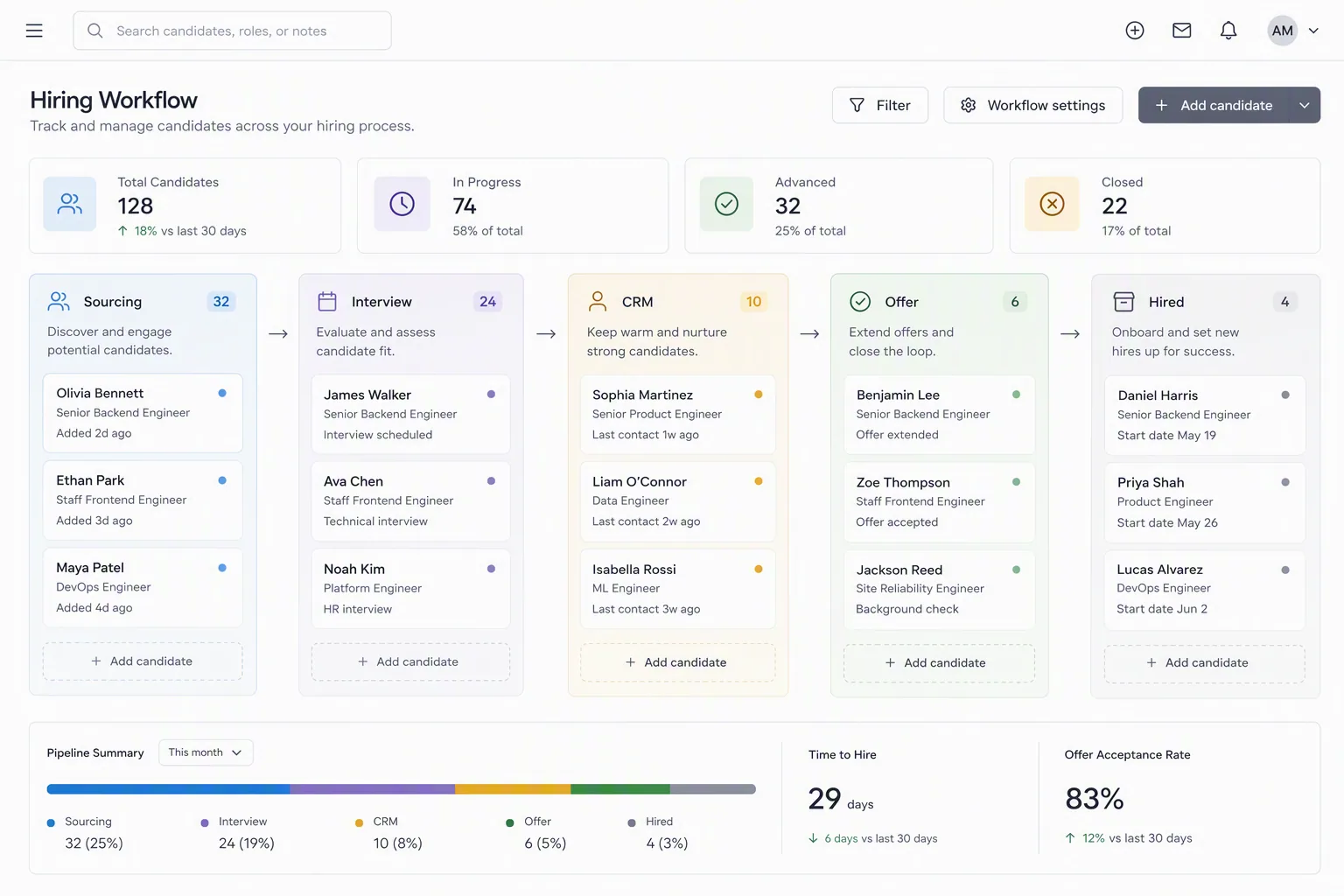Click the 29 days time to hire value
Image resolution: width=1344 pixels, height=896 pixels.
(x=841, y=799)
